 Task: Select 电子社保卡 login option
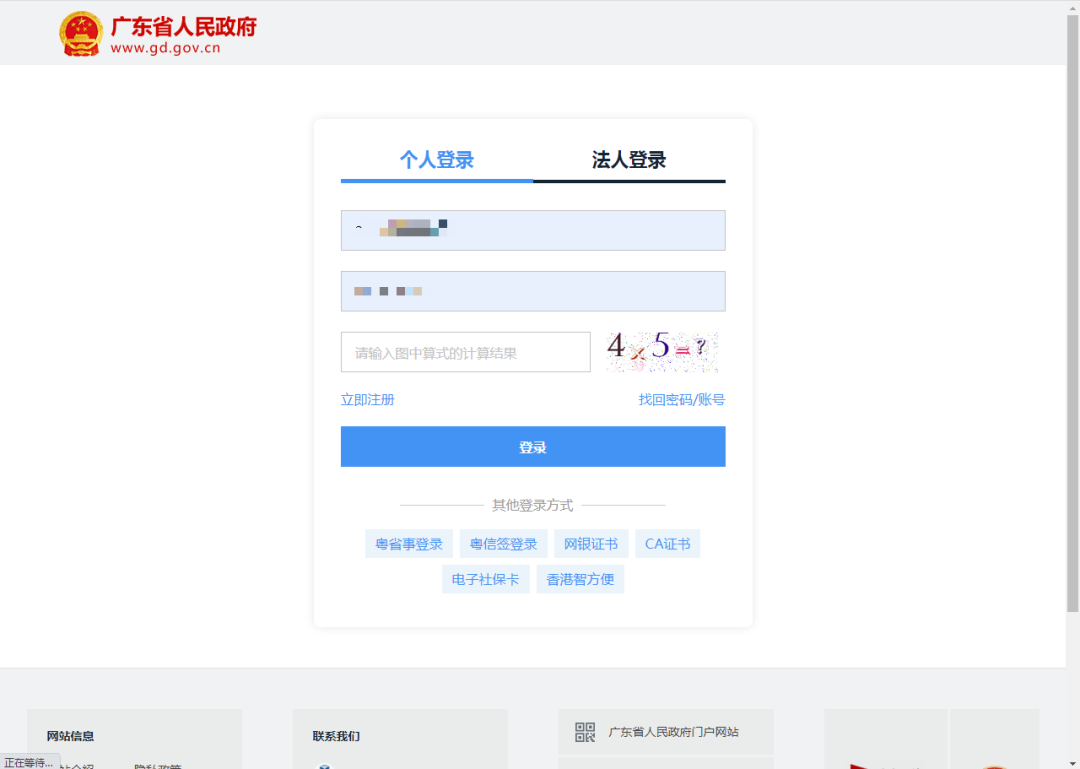pyautogui.click(x=485, y=578)
